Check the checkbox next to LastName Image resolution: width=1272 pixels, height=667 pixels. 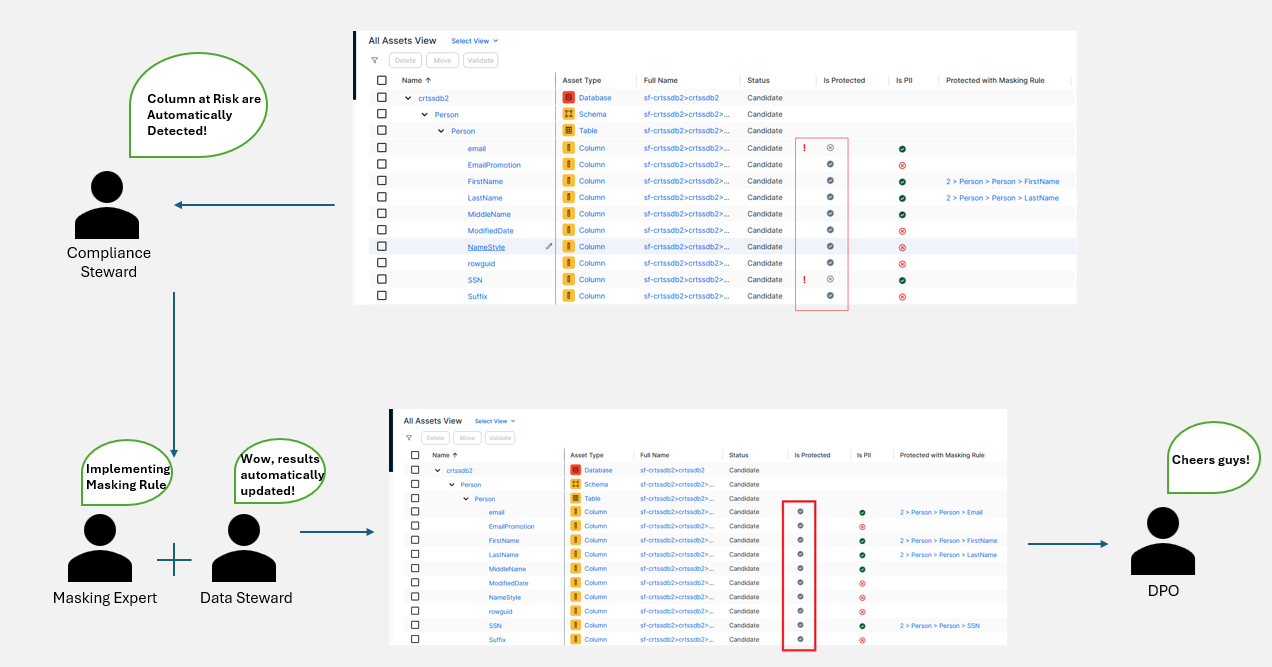click(381, 197)
